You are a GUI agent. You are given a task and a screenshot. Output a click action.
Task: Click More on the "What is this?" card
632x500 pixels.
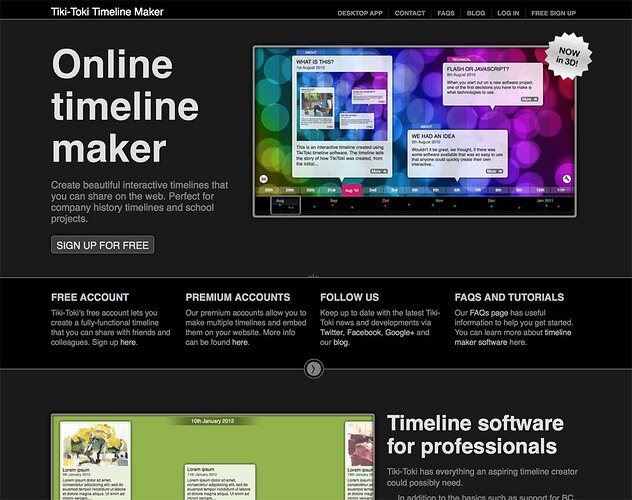pyautogui.click(x=378, y=171)
